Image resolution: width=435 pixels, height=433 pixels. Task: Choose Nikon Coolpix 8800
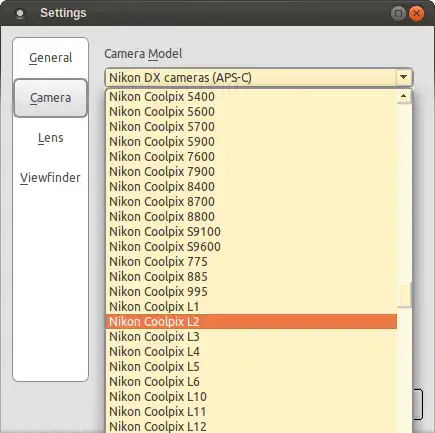pyautogui.click(x=251, y=217)
